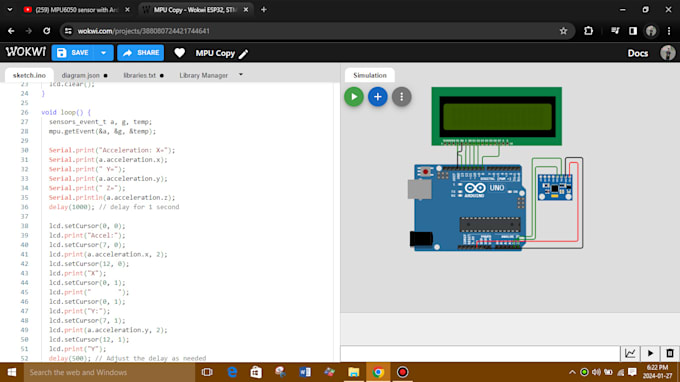Screen dimensions: 680x382
Task: Open the Wokwi user avatar menu
Action: coord(667,53)
